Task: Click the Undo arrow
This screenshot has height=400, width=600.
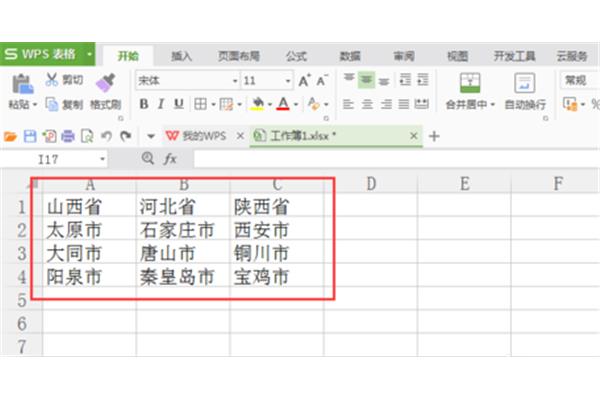Action: (106, 136)
